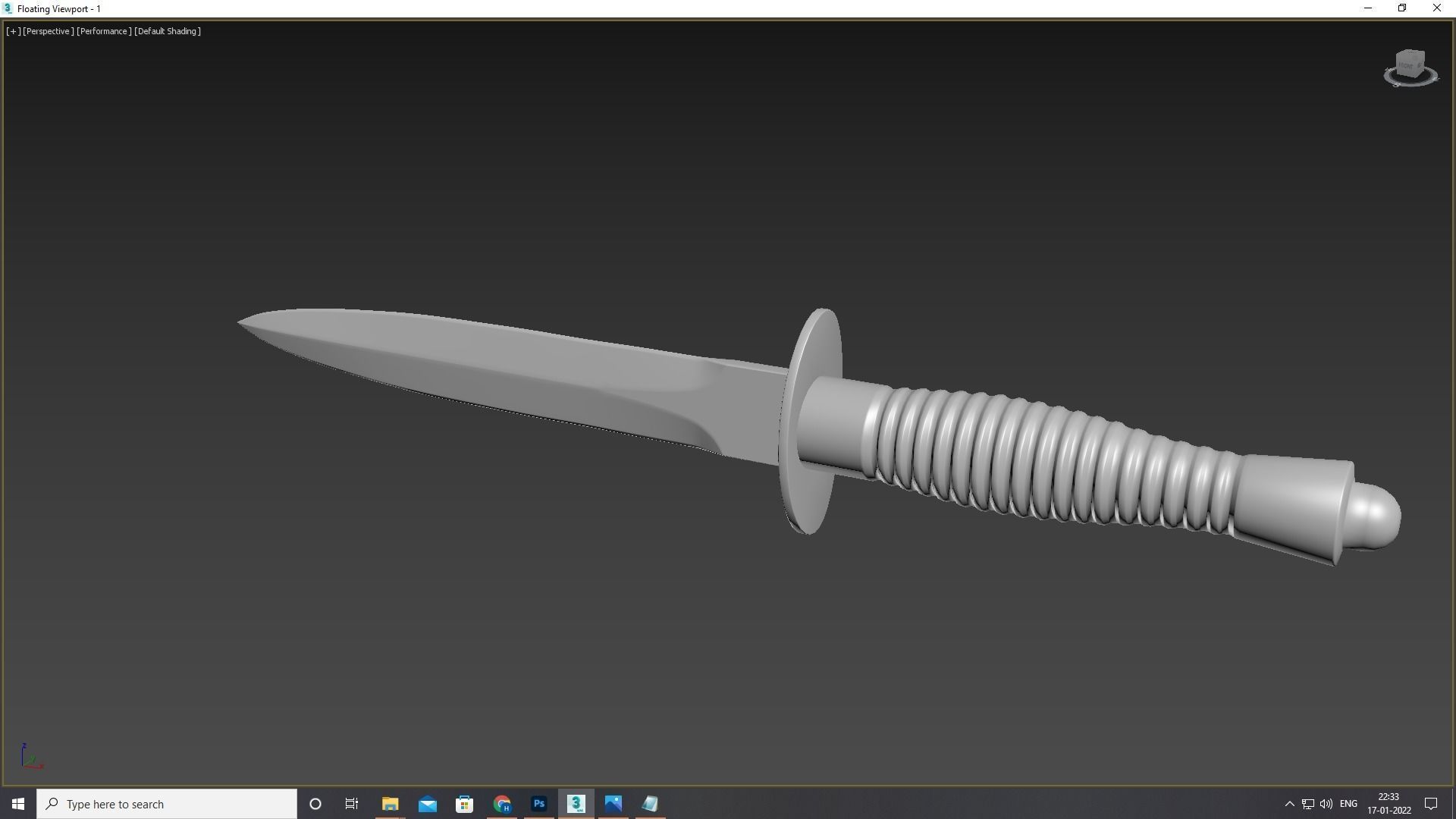This screenshot has height=819, width=1456.
Task: Open the [+] general viewport menu
Action: pos(13,31)
